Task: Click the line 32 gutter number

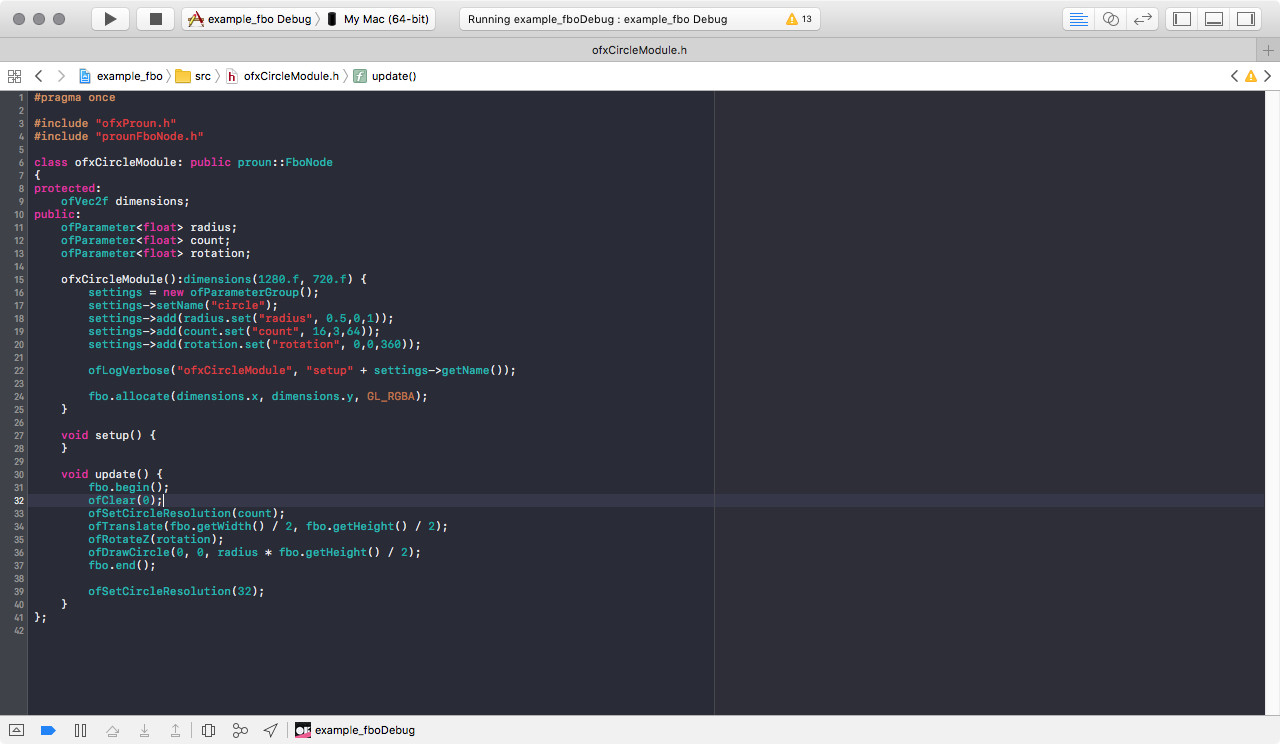Action: [x=19, y=500]
